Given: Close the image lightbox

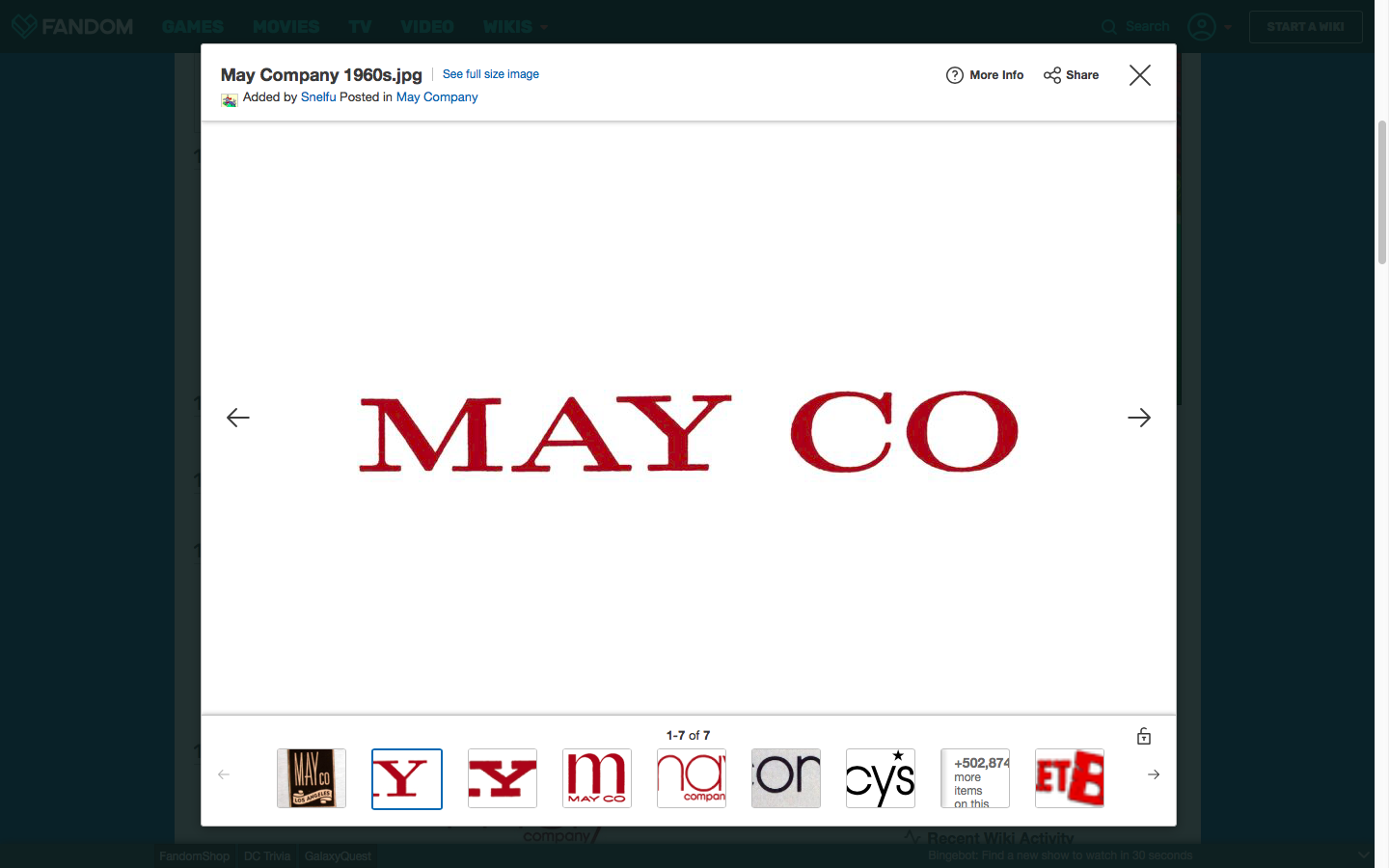Looking at the screenshot, I should (x=1139, y=75).
